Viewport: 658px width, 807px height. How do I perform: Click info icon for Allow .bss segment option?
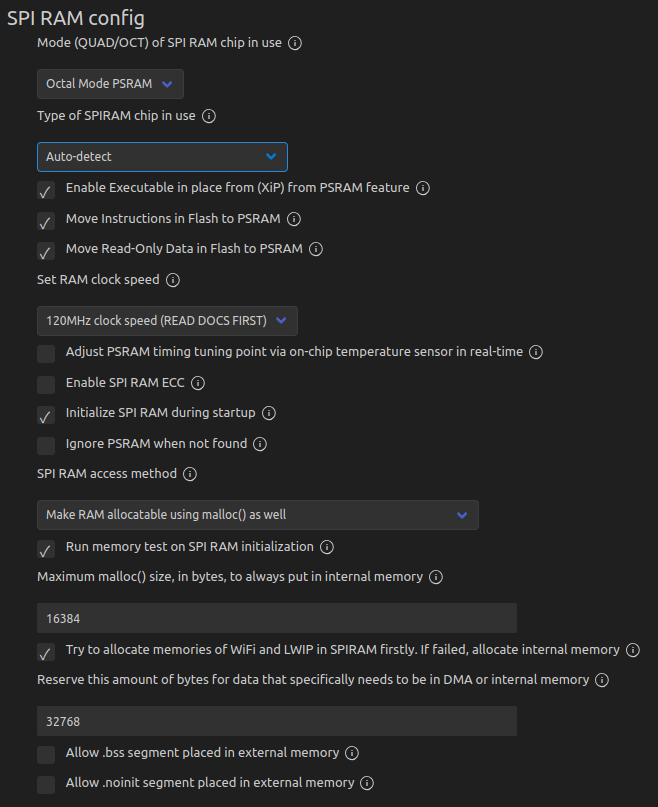352,753
